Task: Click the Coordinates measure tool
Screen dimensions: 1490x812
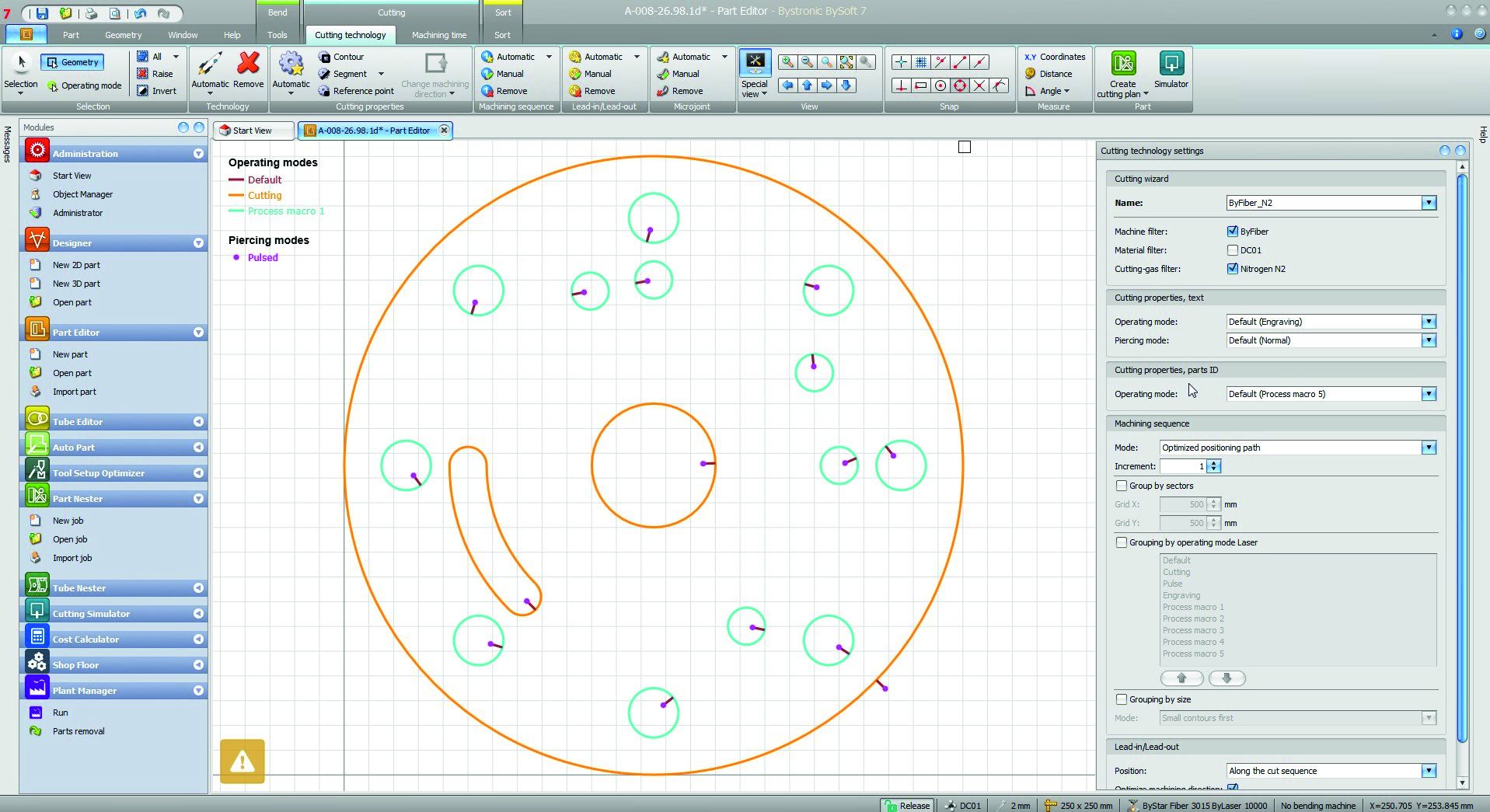Action: 1055,57
